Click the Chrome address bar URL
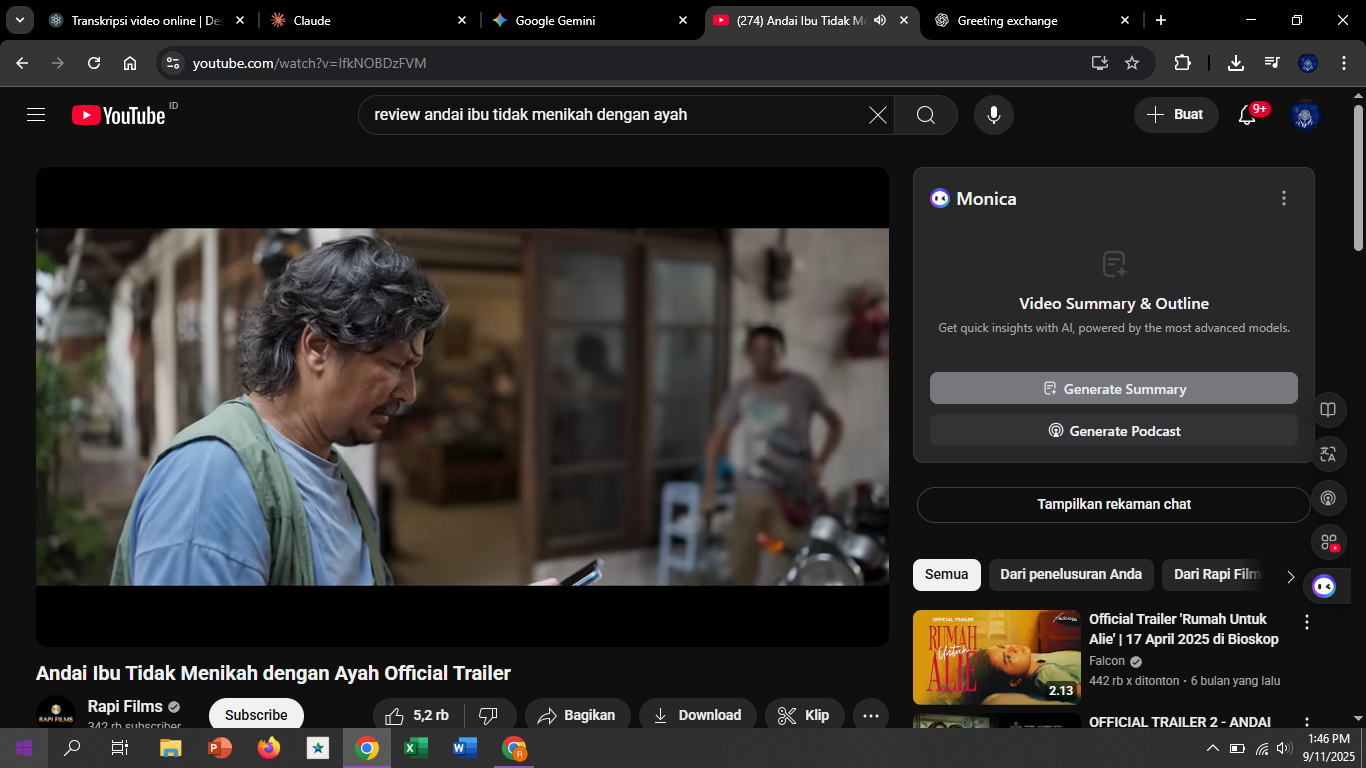The height and width of the screenshot is (768, 1366). tap(310, 63)
